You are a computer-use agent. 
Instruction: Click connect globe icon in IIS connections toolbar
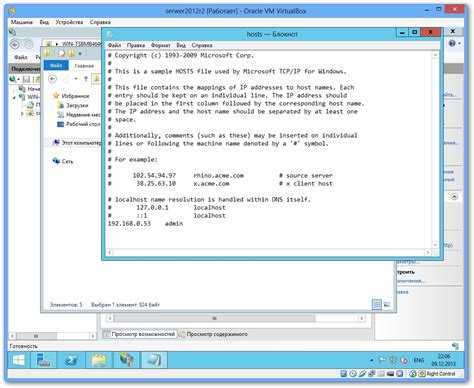13,79
